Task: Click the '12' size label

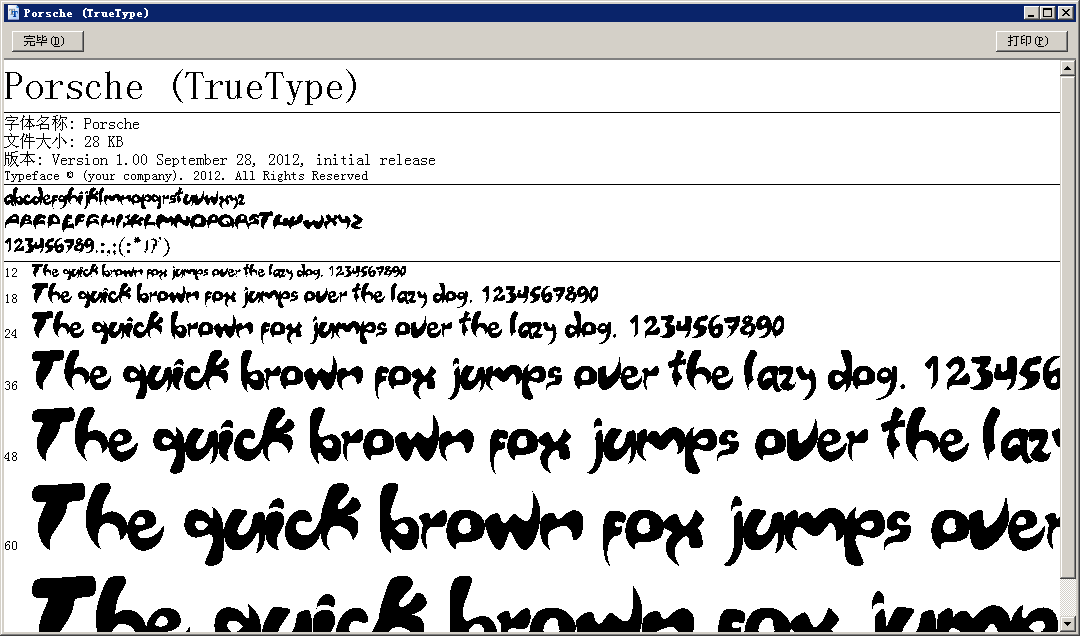Action: point(11,272)
